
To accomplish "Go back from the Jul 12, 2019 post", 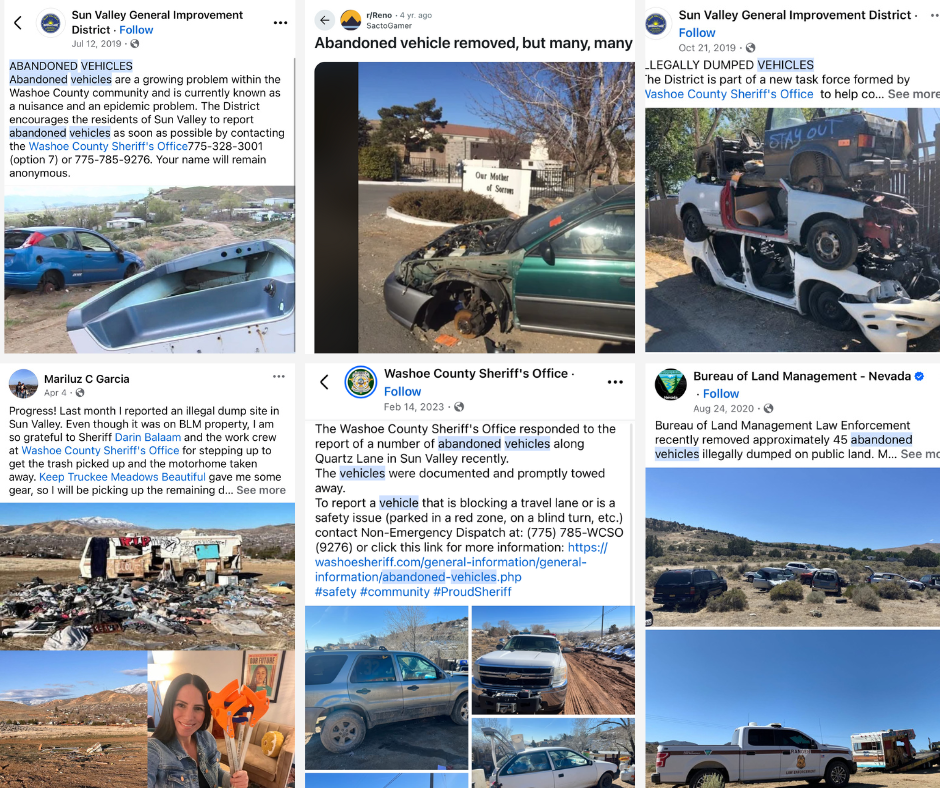I will click(18, 23).
